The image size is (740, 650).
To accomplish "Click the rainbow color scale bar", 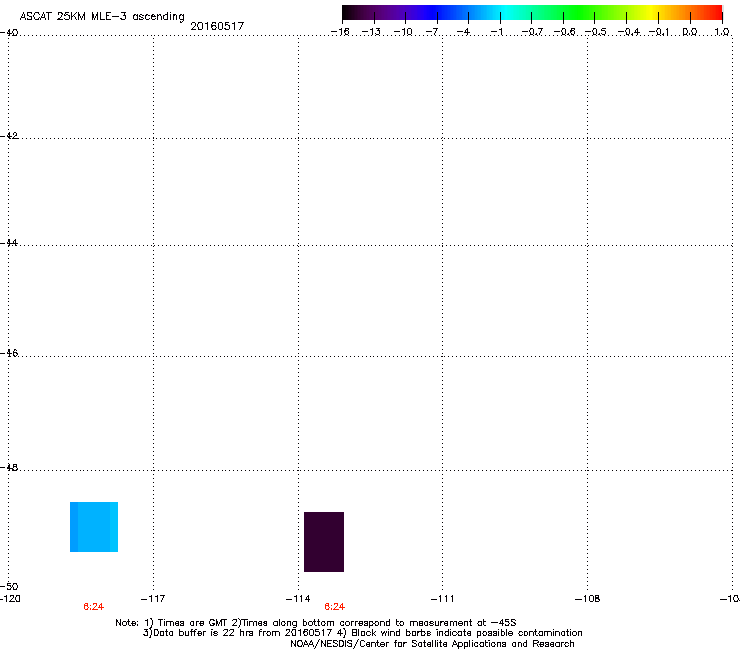I will [x=532, y=13].
